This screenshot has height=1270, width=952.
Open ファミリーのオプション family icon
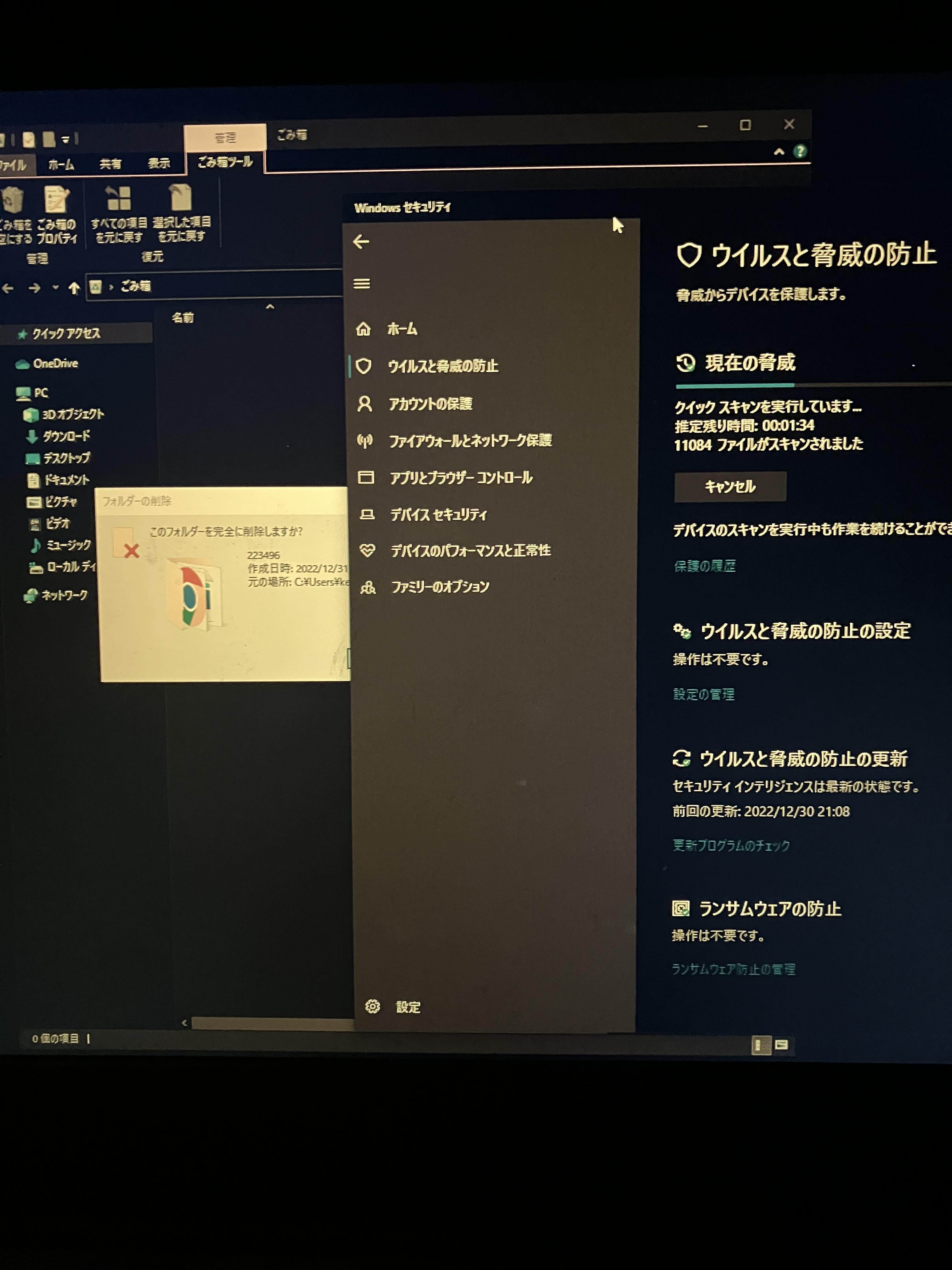pos(368,587)
